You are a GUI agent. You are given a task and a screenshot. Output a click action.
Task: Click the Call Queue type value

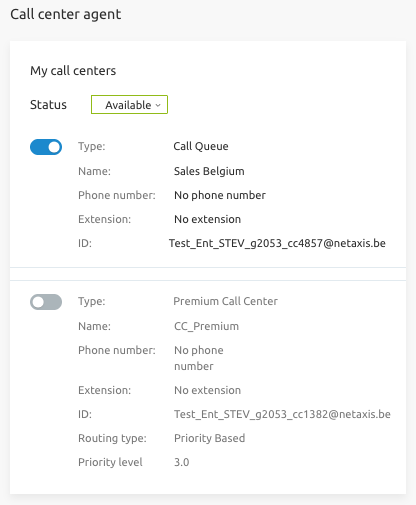click(x=201, y=146)
